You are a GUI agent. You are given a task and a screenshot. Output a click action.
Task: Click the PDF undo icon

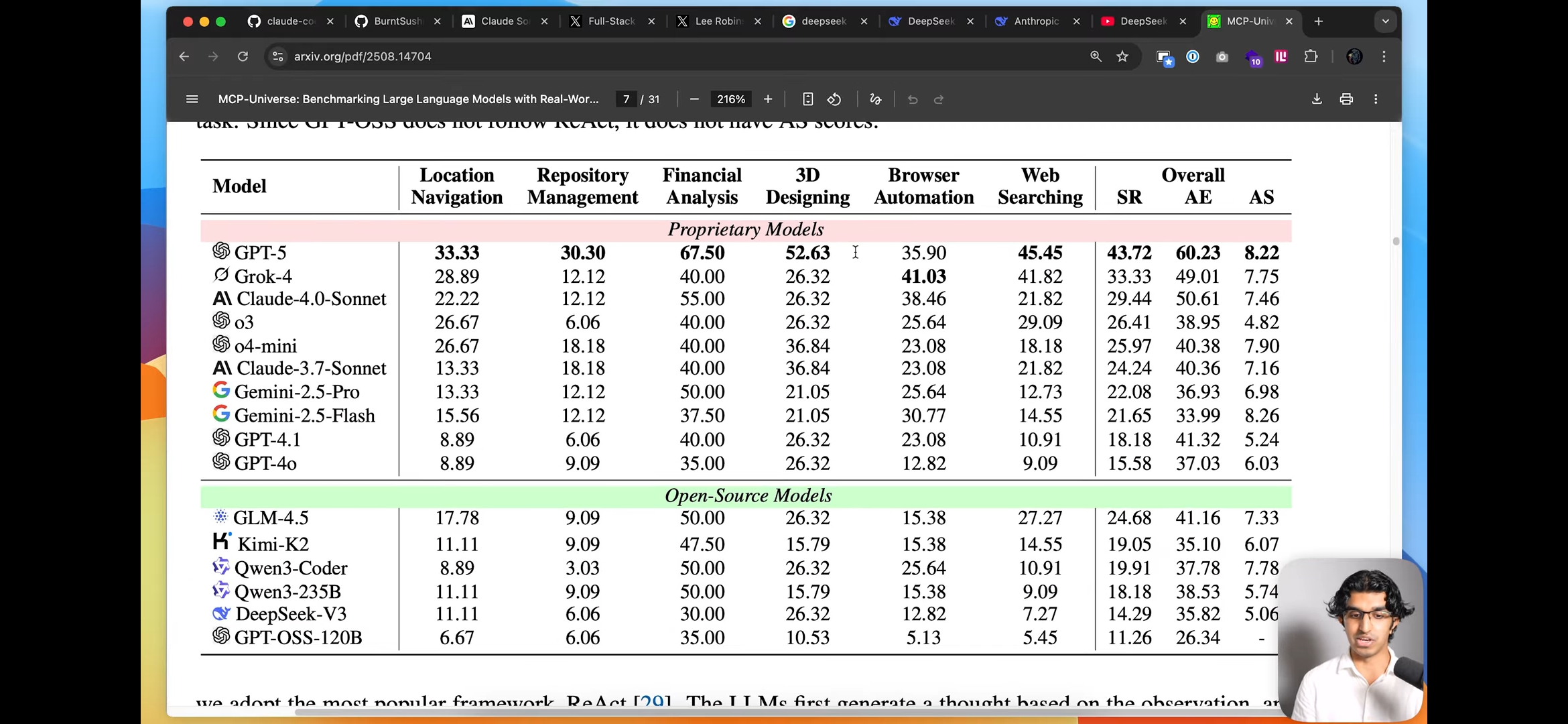coord(913,99)
